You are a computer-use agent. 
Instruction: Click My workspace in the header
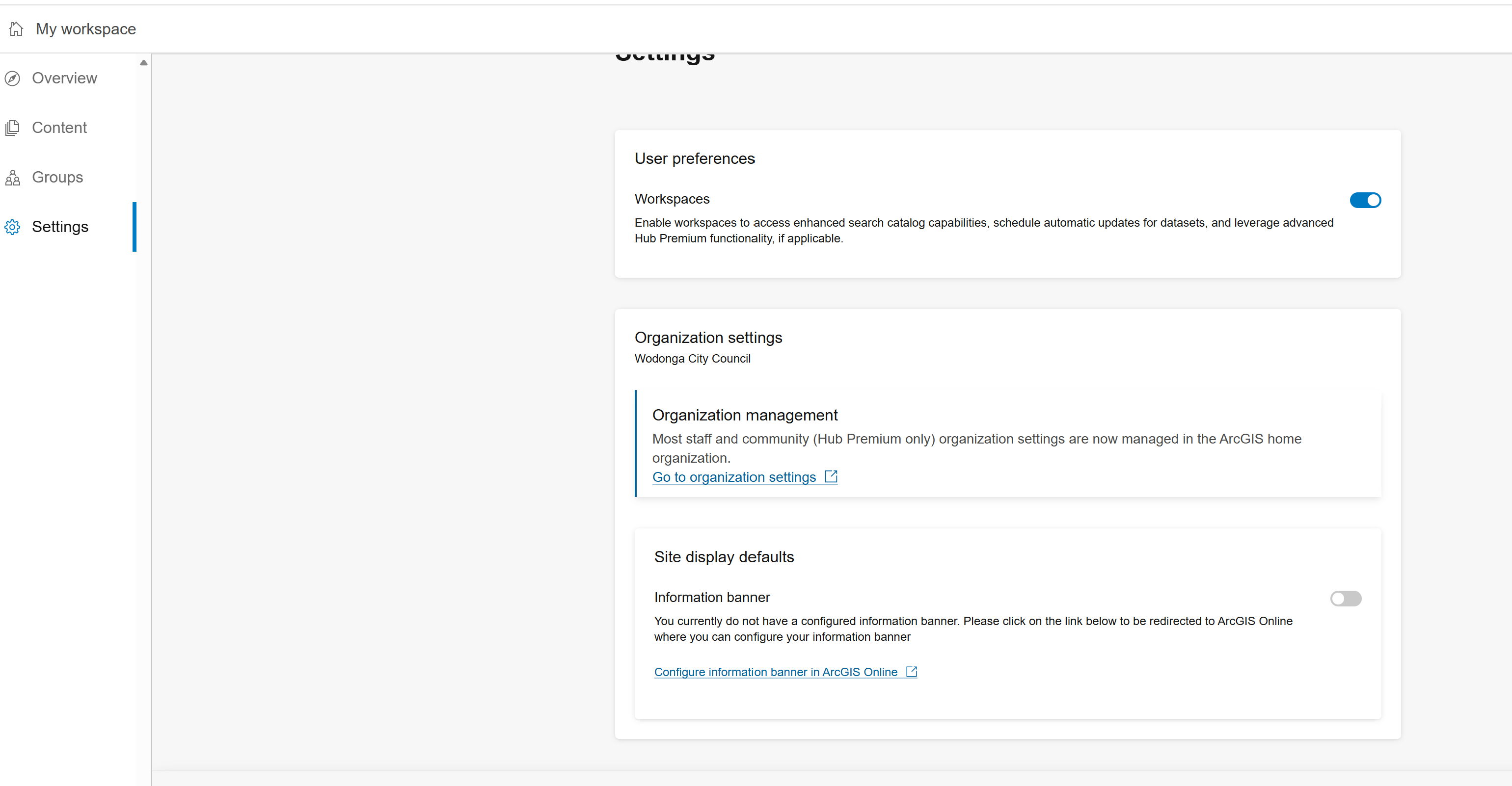pos(86,28)
